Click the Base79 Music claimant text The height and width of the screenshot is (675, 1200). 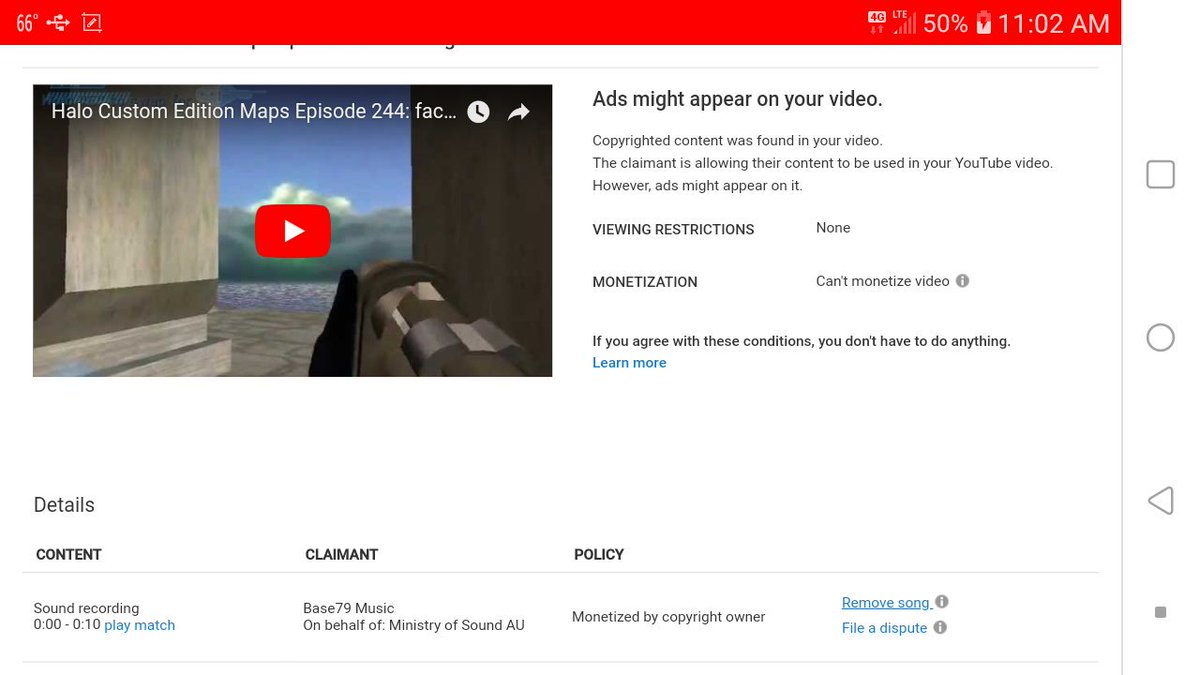click(x=349, y=608)
